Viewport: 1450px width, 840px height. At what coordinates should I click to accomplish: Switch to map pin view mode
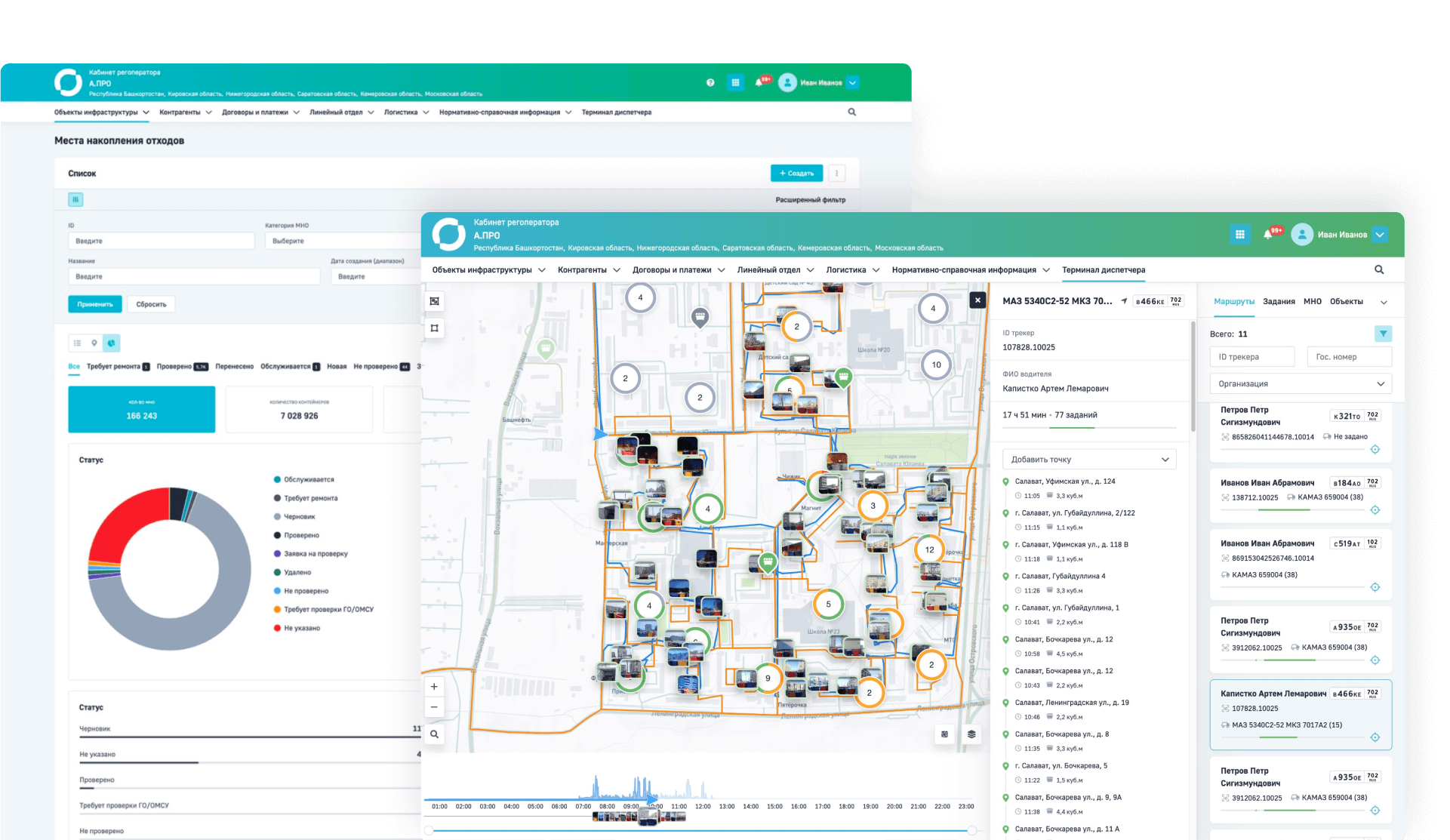click(x=94, y=343)
